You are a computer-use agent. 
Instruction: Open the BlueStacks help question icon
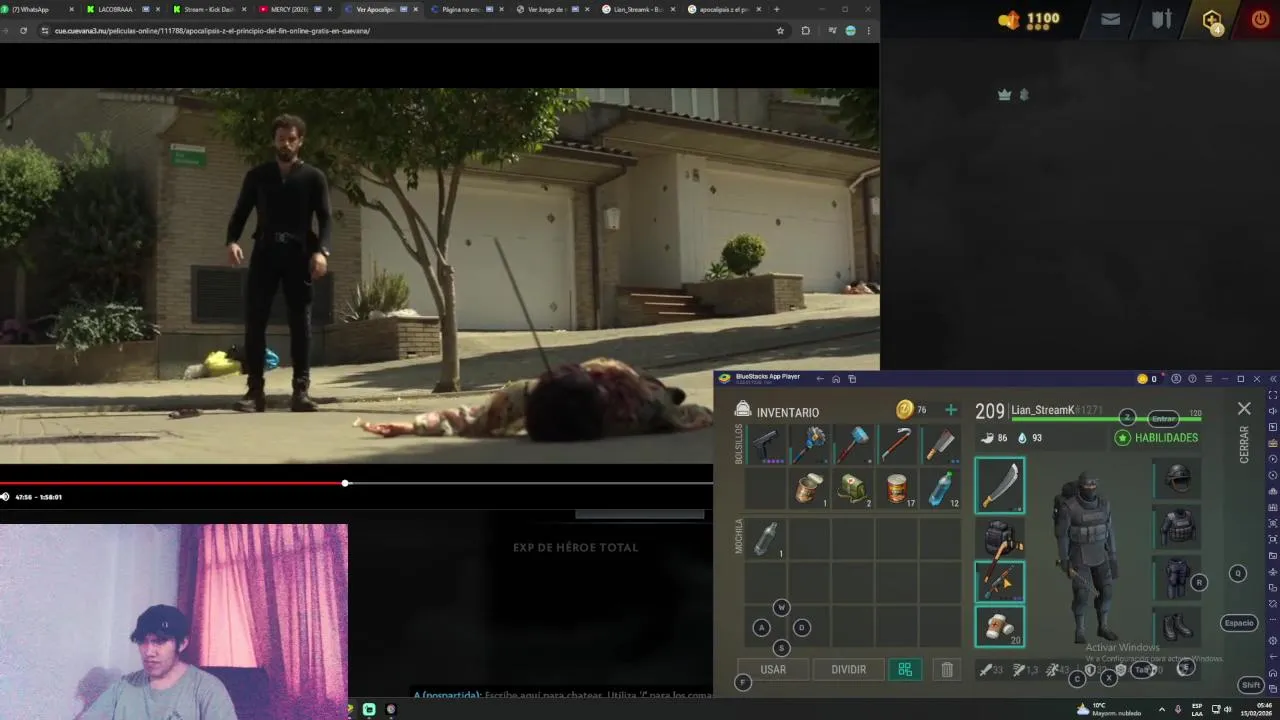[x=1192, y=379]
